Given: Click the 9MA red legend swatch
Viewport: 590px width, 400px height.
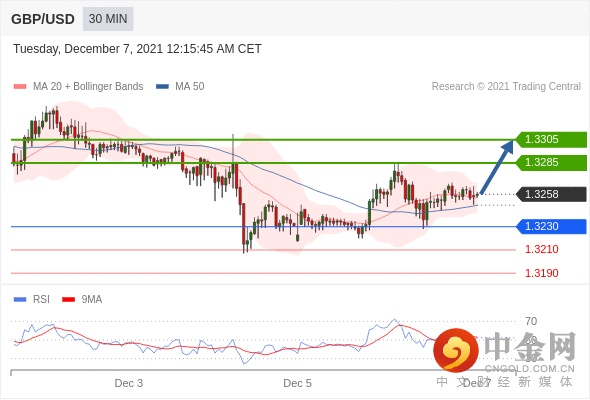Looking at the screenshot, I should tap(68, 300).
